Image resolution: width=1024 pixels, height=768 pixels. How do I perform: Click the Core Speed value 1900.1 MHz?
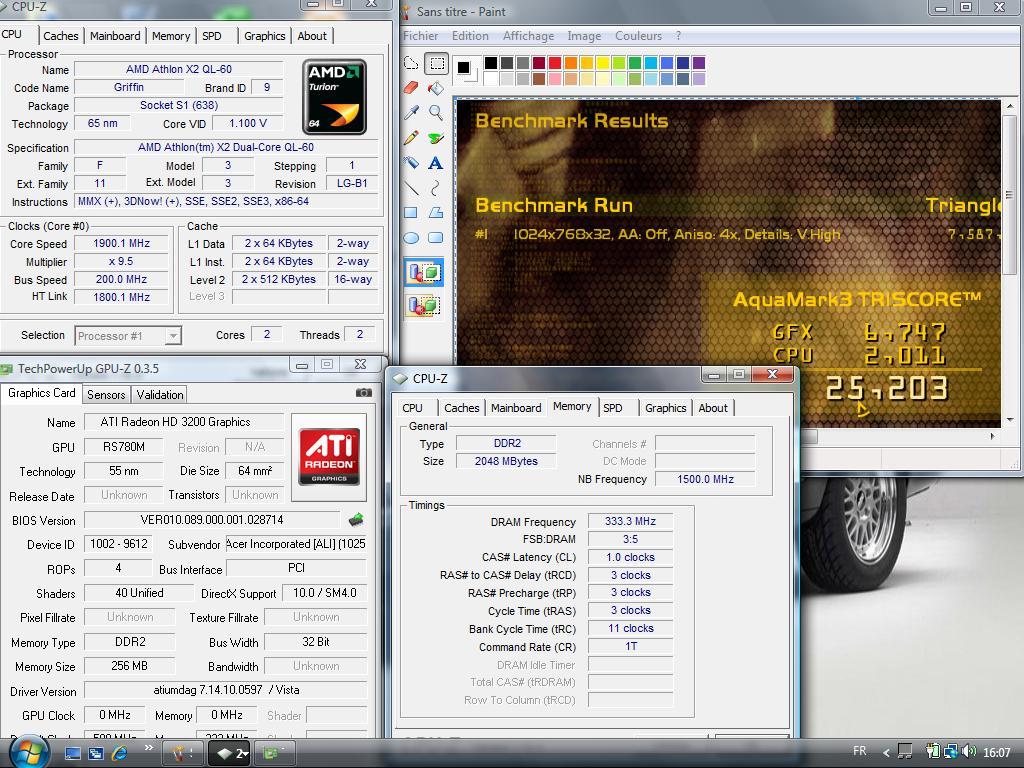(121, 244)
